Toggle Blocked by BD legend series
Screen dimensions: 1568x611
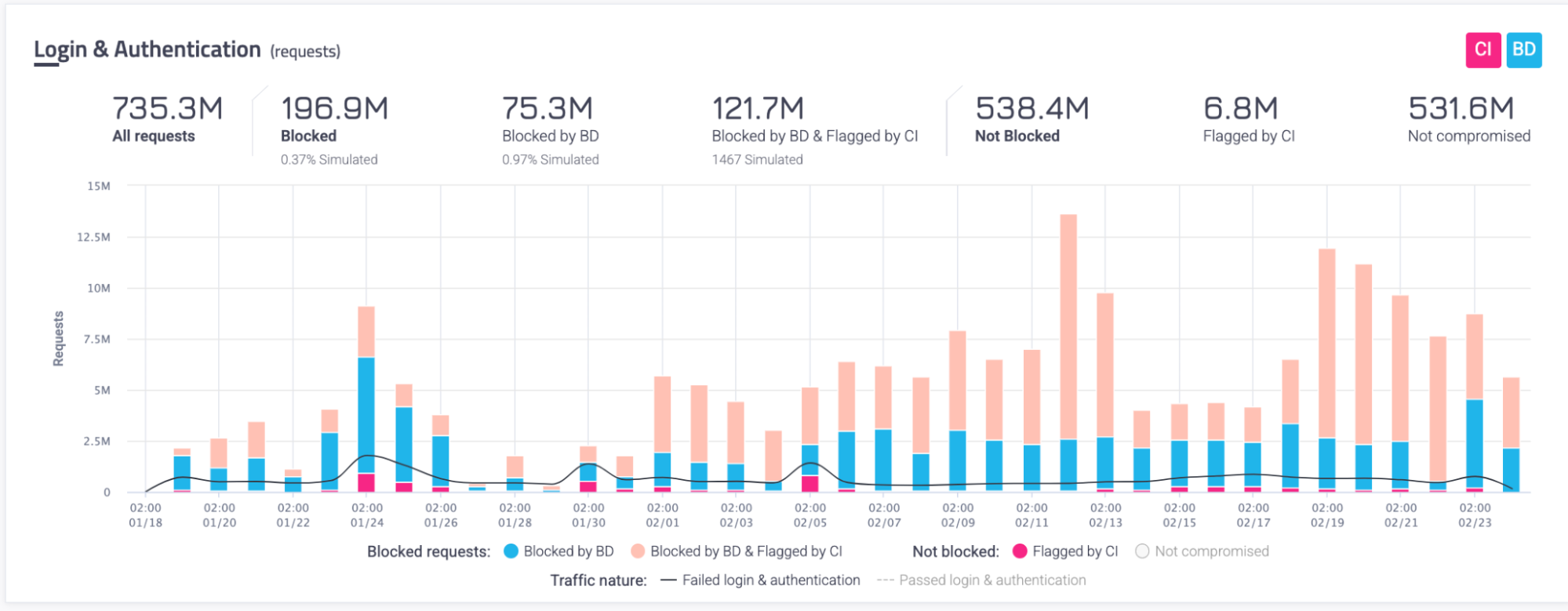click(x=558, y=551)
